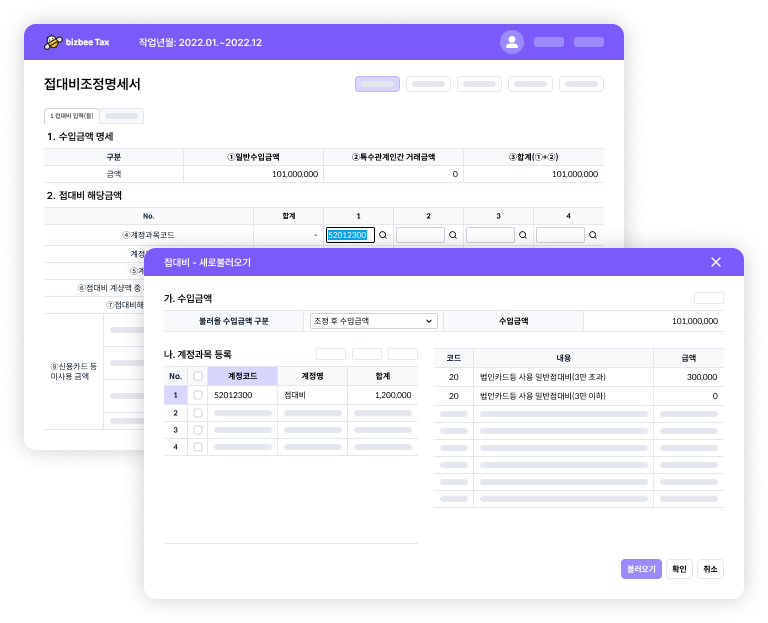Check the checkbox for row 1 접대비

[x=198, y=395]
